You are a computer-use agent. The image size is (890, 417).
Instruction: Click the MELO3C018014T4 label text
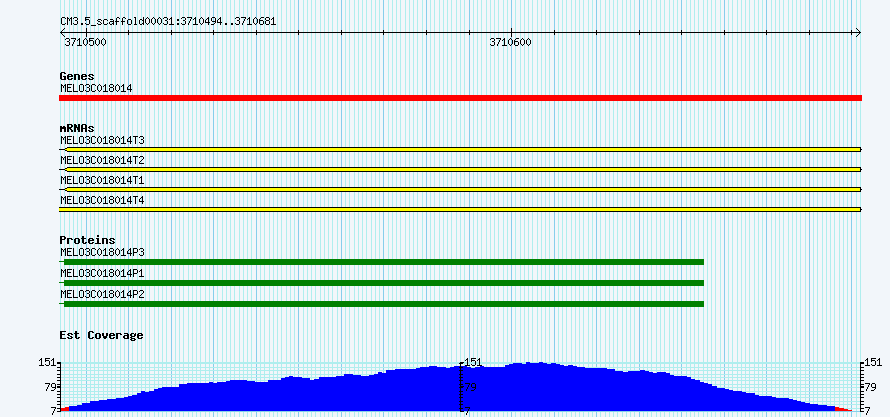[x=102, y=200]
